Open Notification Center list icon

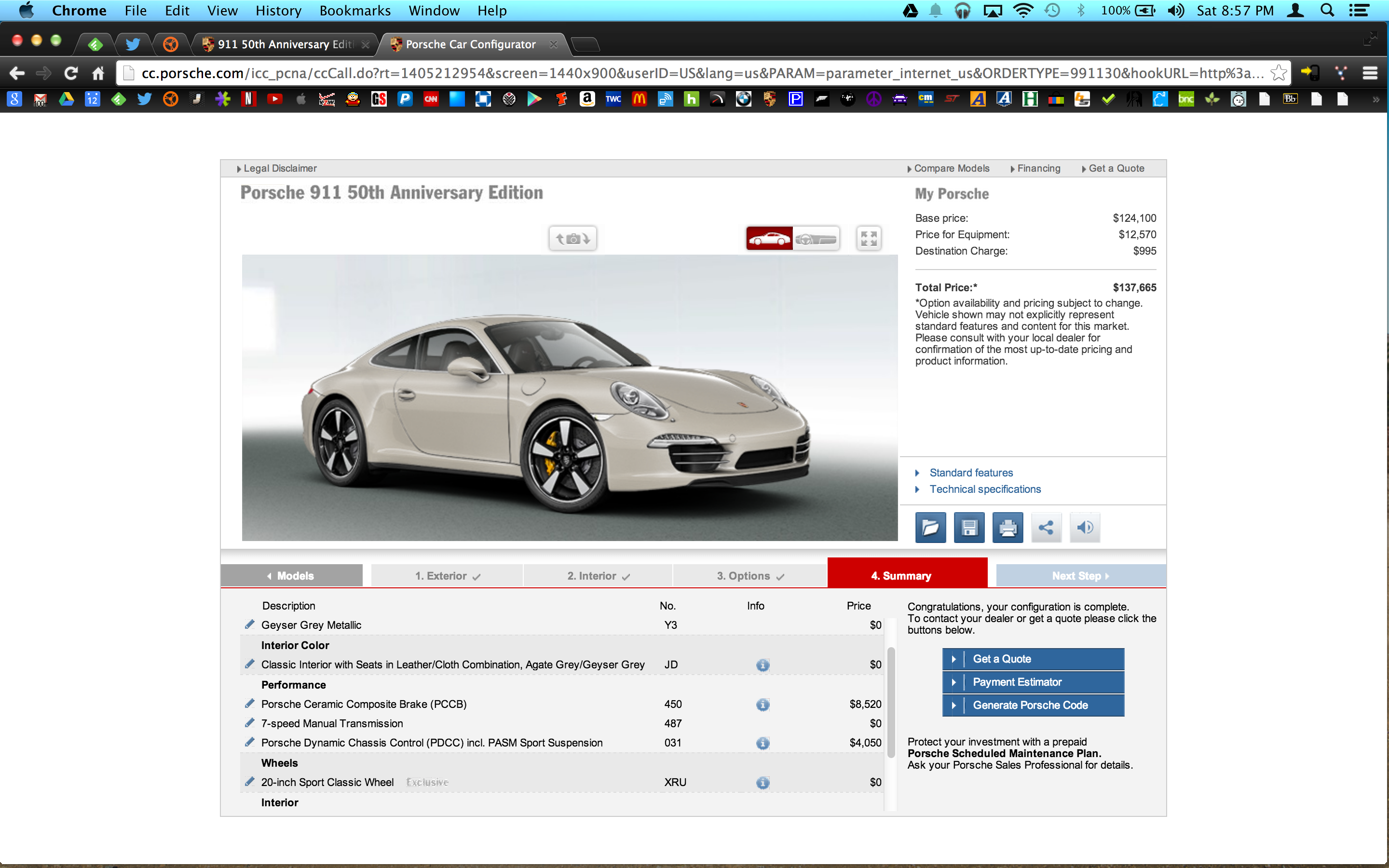[x=1359, y=10]
